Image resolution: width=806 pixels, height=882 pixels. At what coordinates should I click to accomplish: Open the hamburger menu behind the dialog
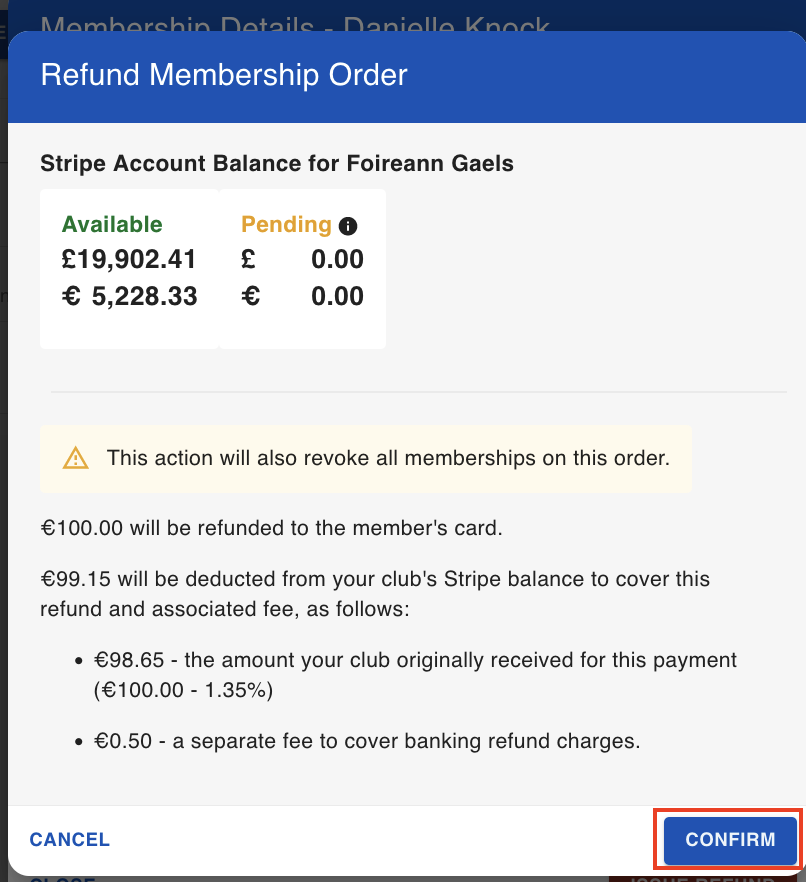3,32
